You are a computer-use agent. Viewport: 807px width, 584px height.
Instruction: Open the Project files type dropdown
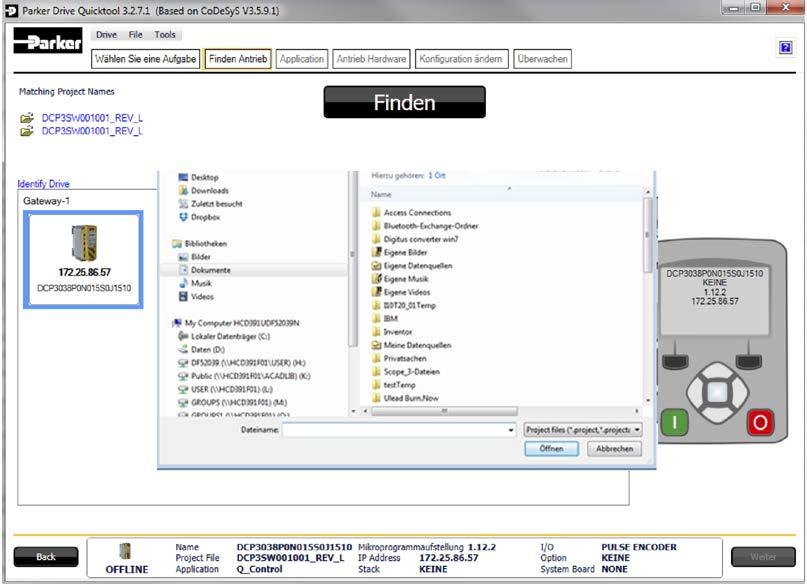pyautogui.click(x=583, y=430)
